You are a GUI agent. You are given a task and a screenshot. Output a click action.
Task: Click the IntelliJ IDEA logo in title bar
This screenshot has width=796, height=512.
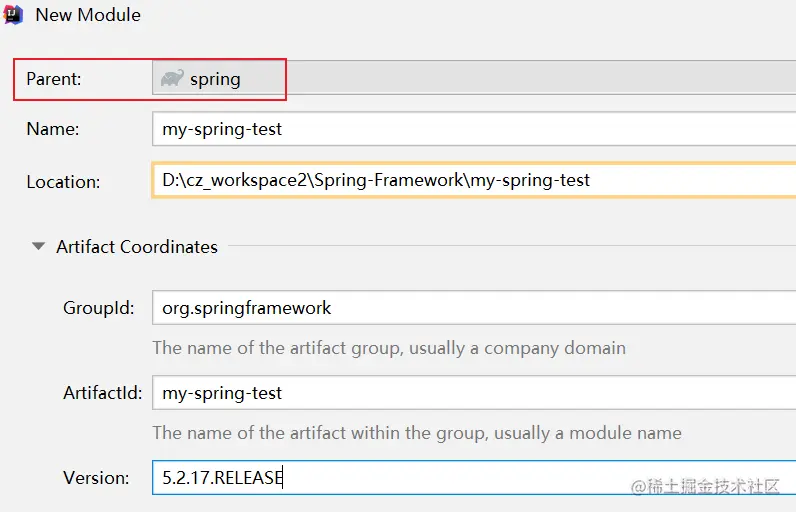pos(14,14)
